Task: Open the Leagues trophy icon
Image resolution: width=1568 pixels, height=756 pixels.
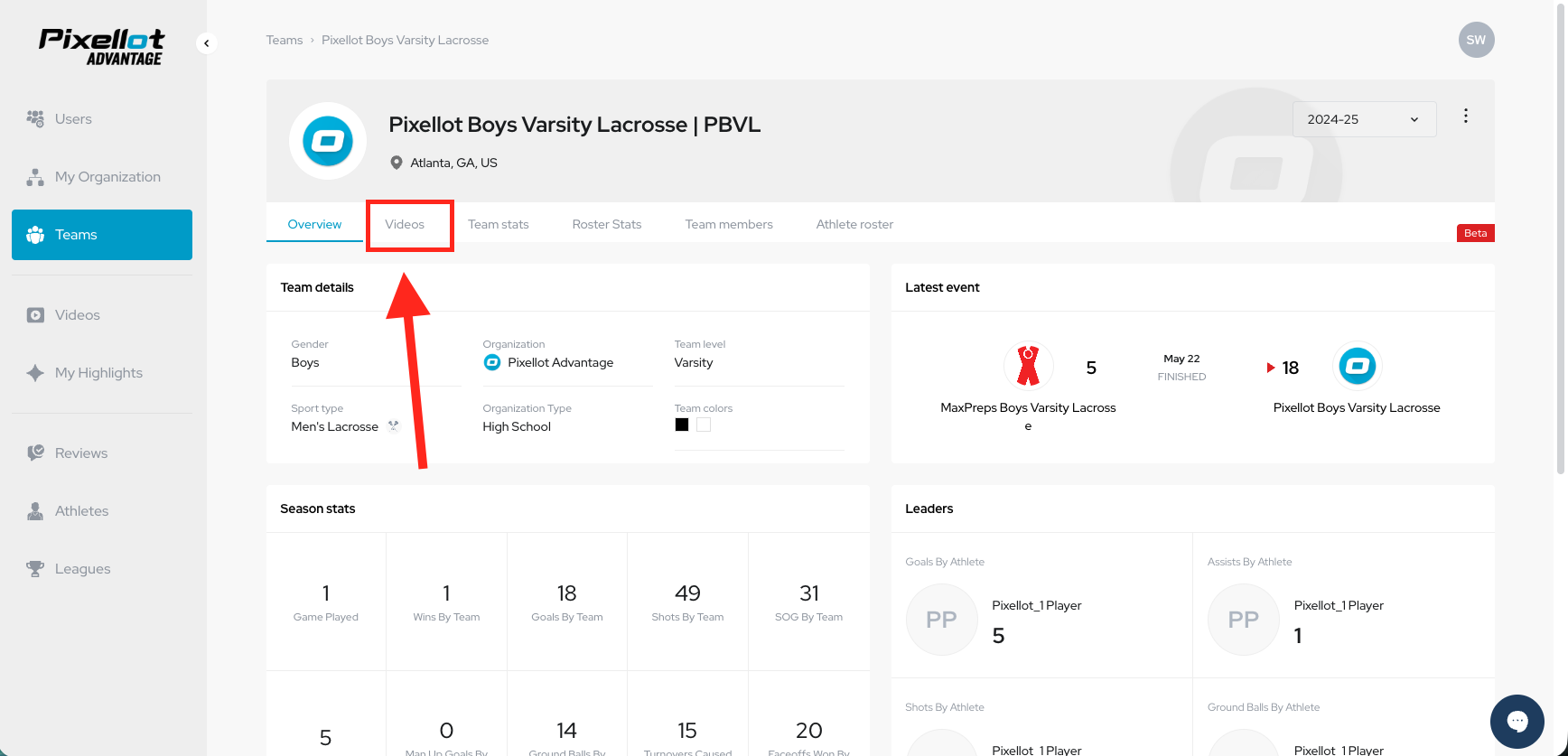Action: 35,569
